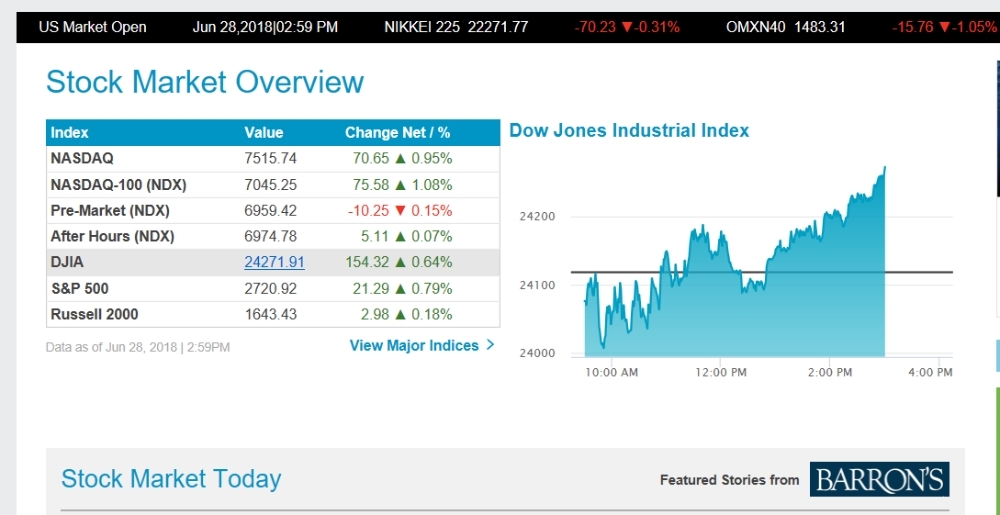
Task: Click the Change Net / % column header
Action: pyautogui.click(x=397, y=132)
